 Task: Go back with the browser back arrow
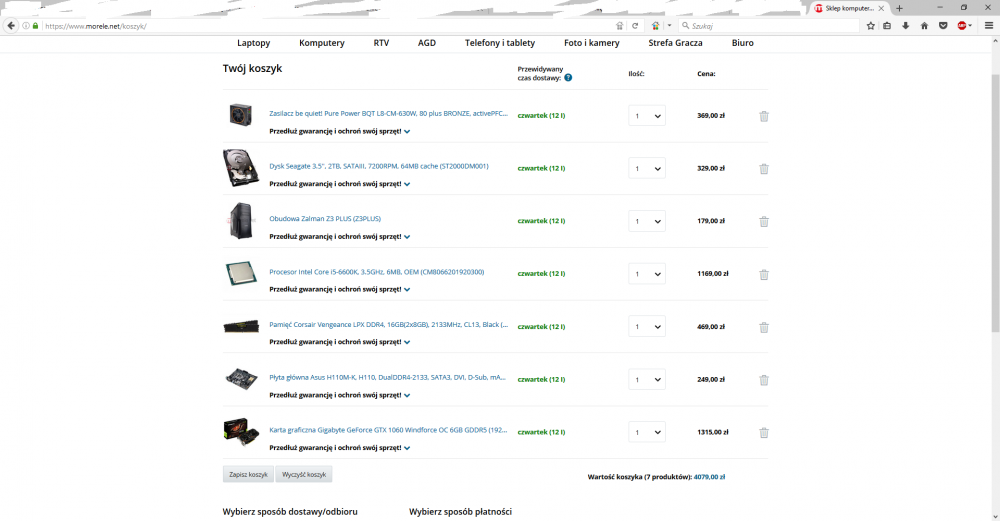coord(11,26)
